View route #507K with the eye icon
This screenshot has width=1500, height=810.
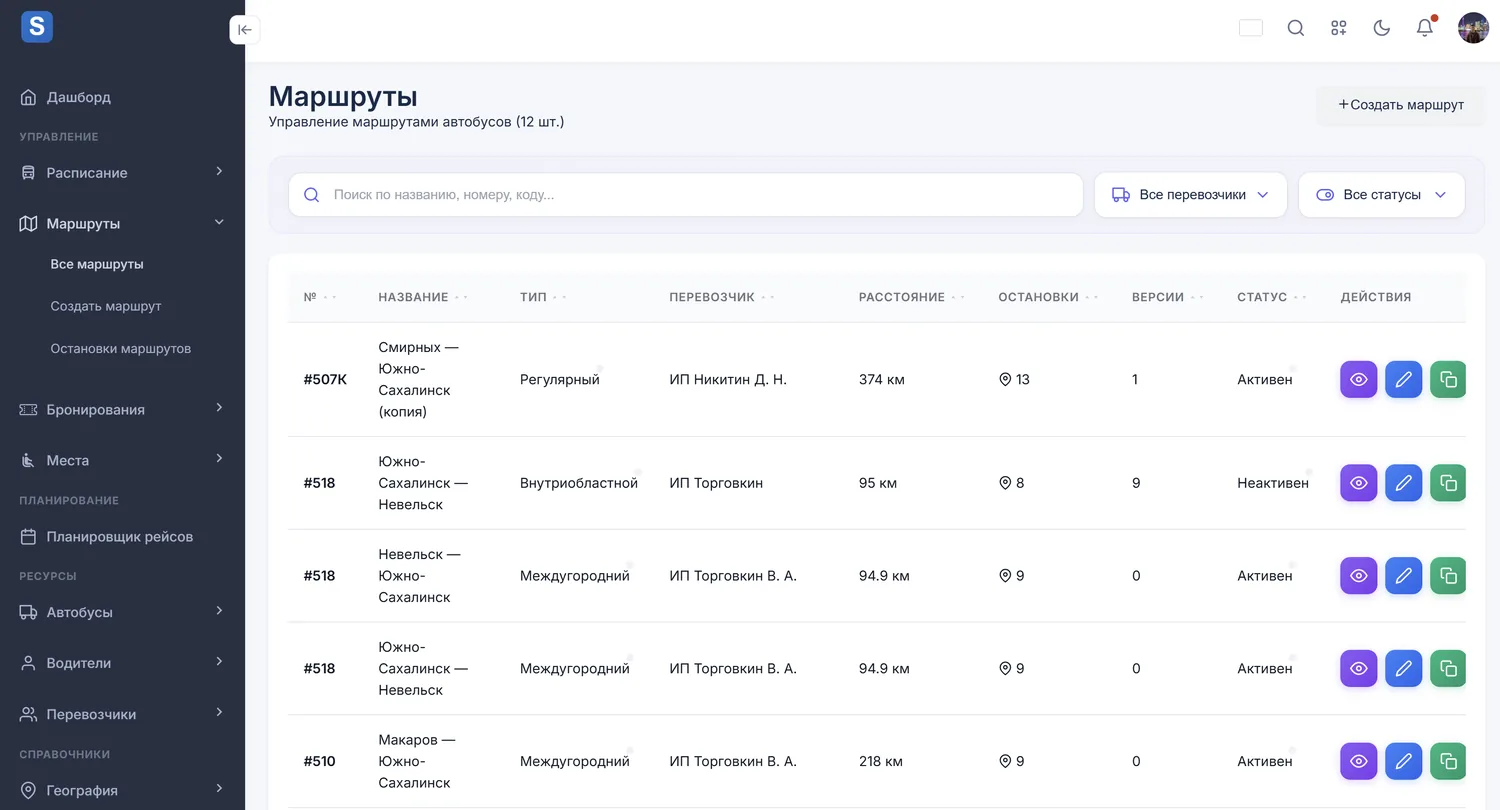pos(1359,379)
